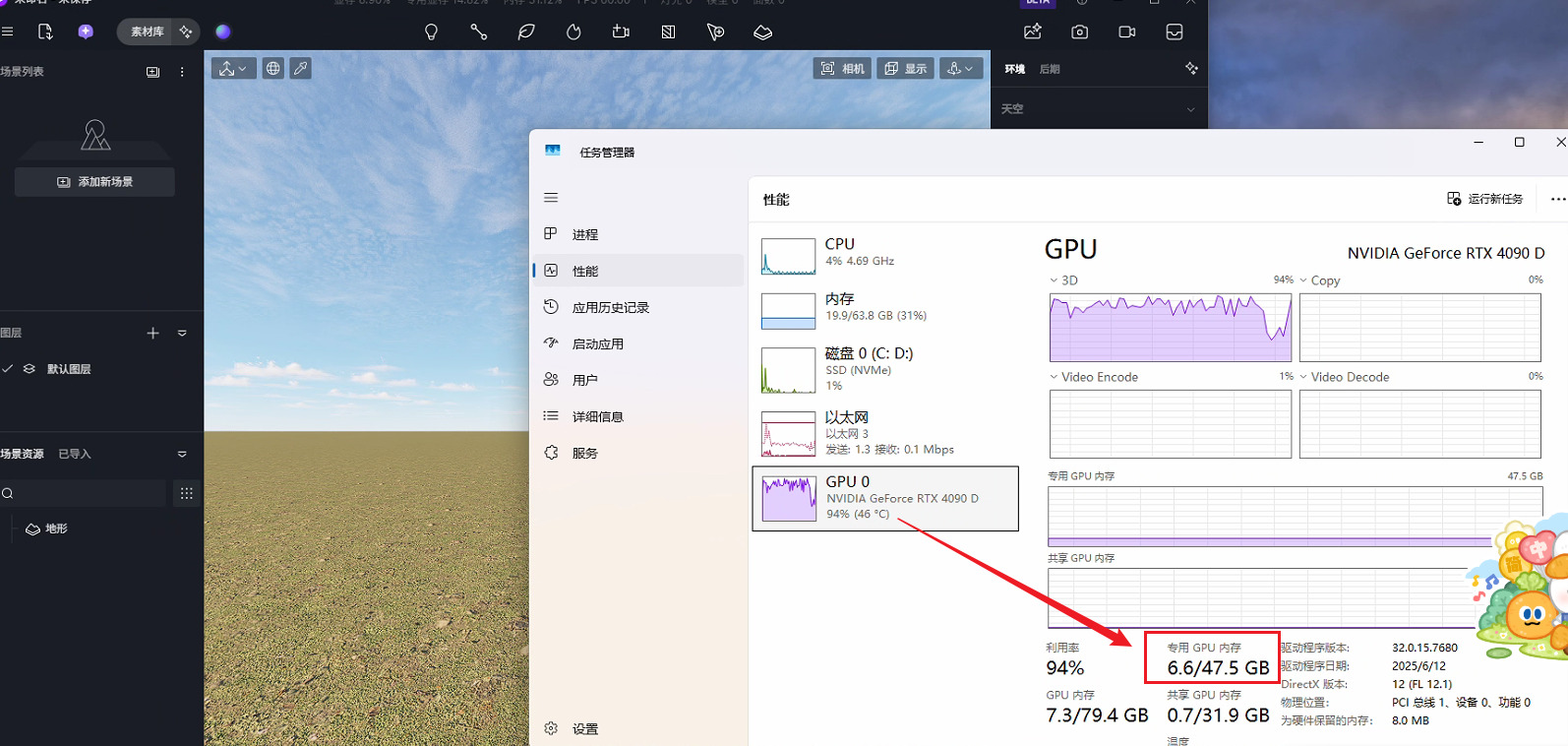Open 启动应用 in Task Manager

click(638, 343)
